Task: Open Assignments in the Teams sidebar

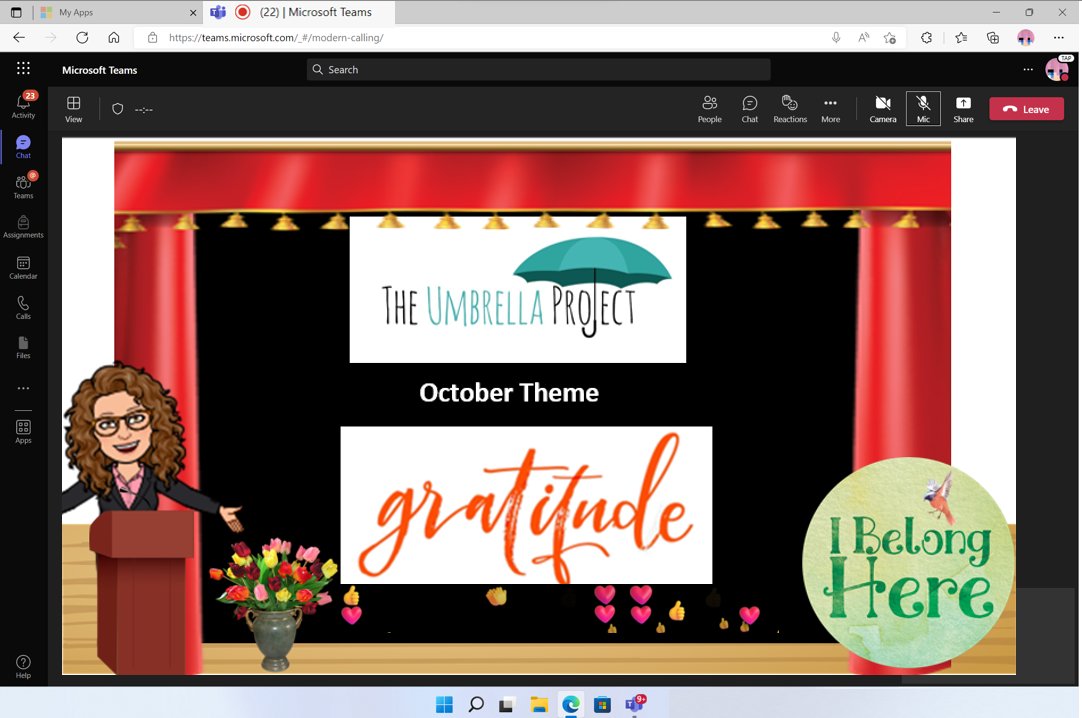Action: tap(23, 227)
